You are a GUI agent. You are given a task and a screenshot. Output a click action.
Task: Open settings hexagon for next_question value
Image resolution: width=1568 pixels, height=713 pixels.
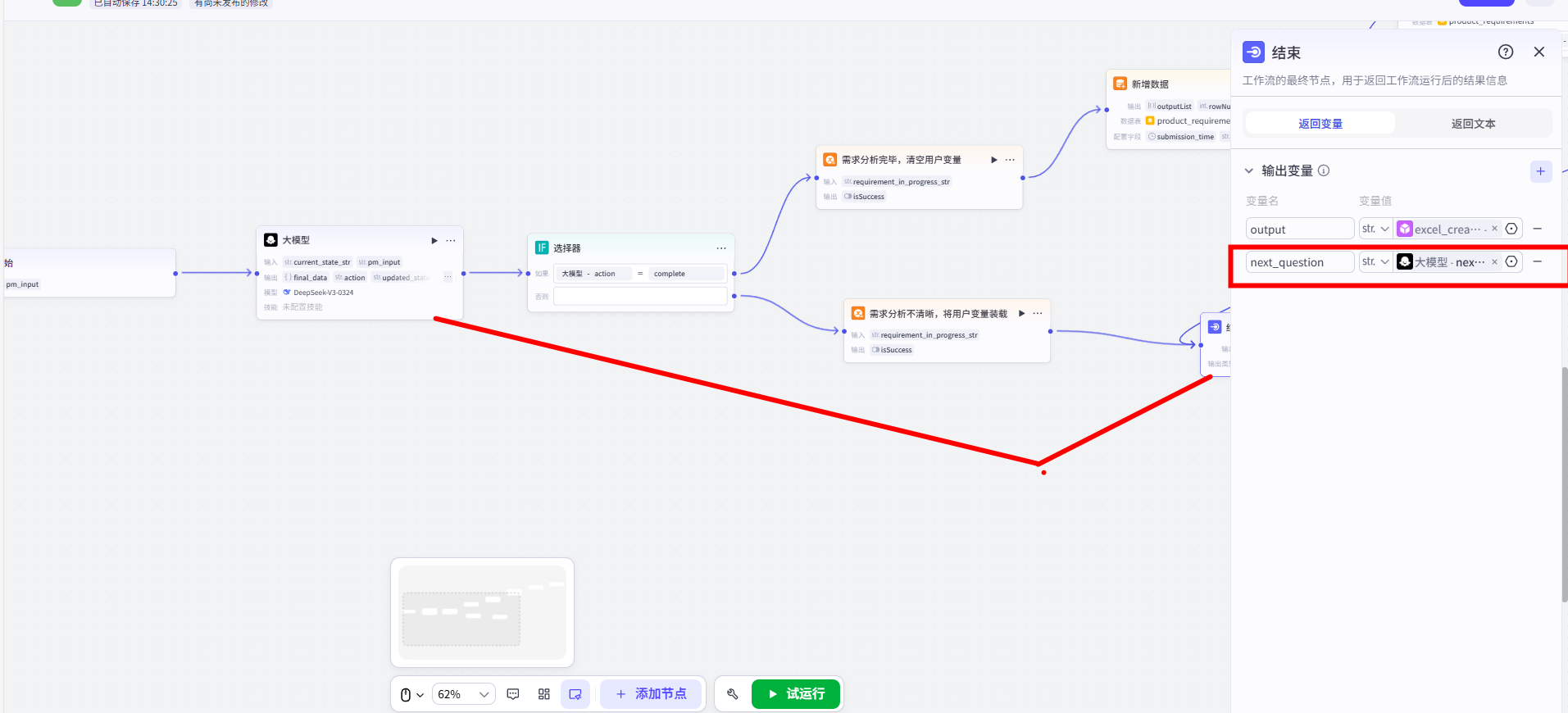pos(1511,261)
